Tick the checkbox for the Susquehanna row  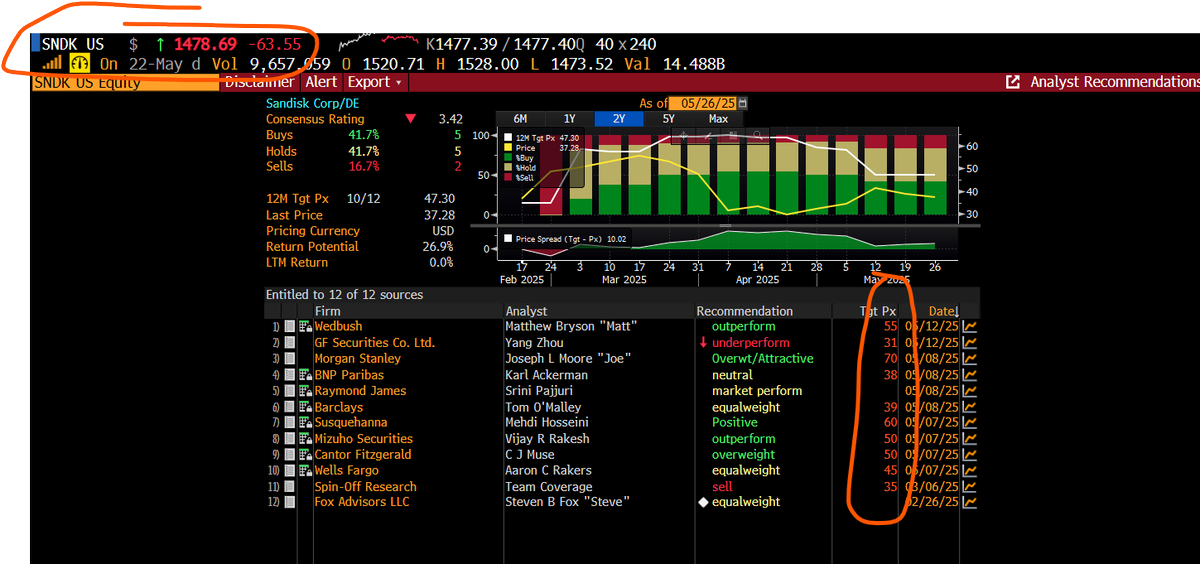(x=290, y=422)
